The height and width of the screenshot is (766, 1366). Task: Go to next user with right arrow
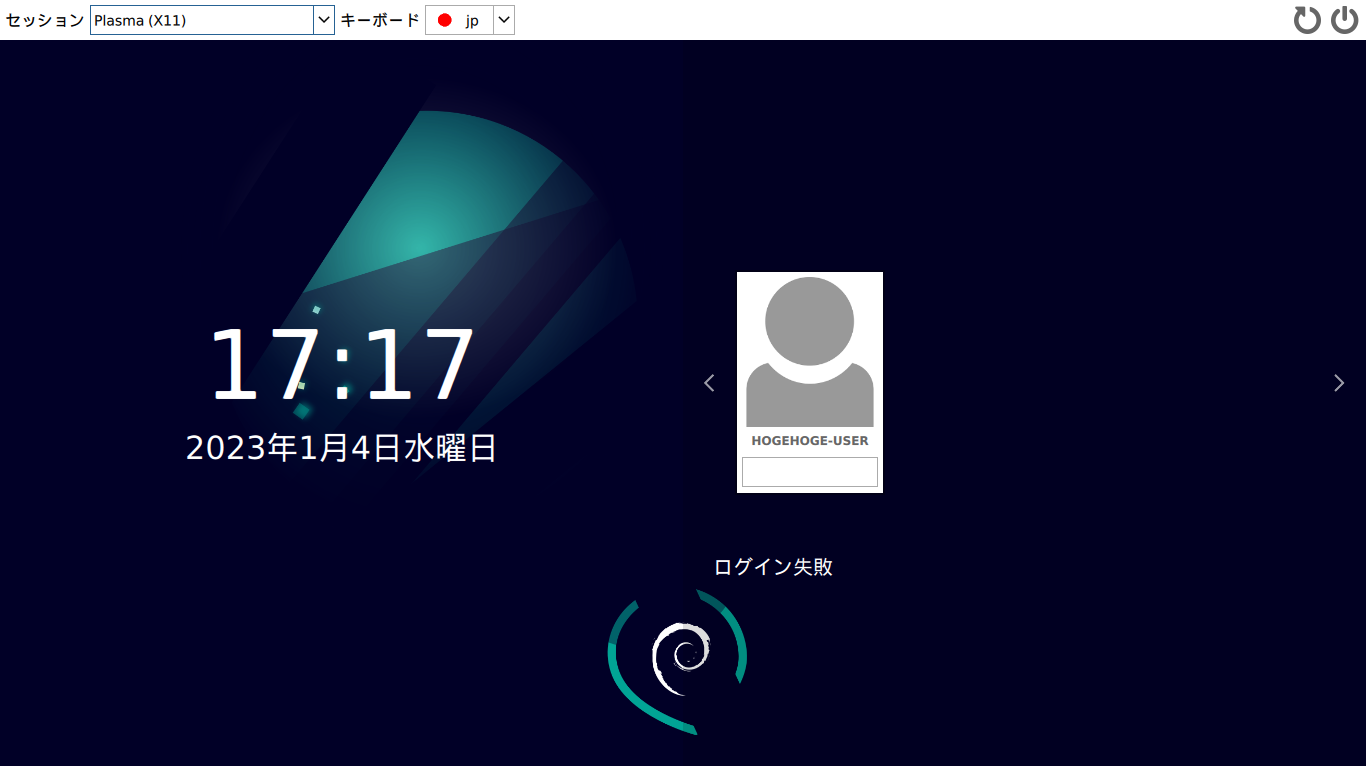[x=1339, y=382]
